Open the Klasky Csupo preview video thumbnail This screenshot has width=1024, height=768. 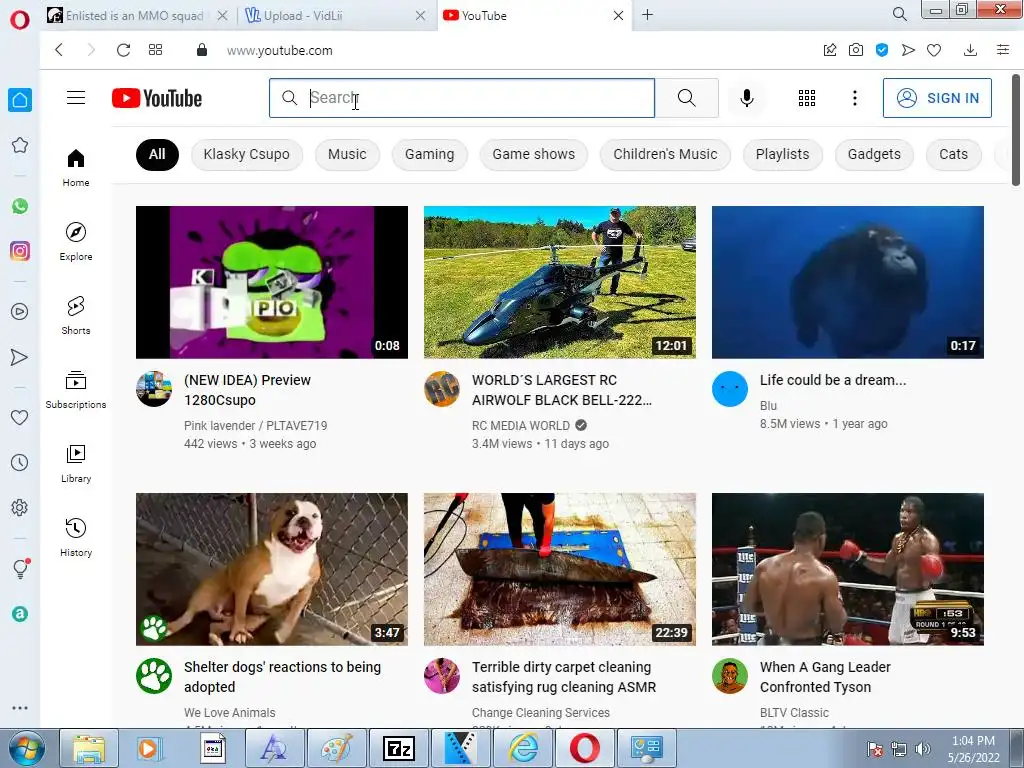(272, 282)
